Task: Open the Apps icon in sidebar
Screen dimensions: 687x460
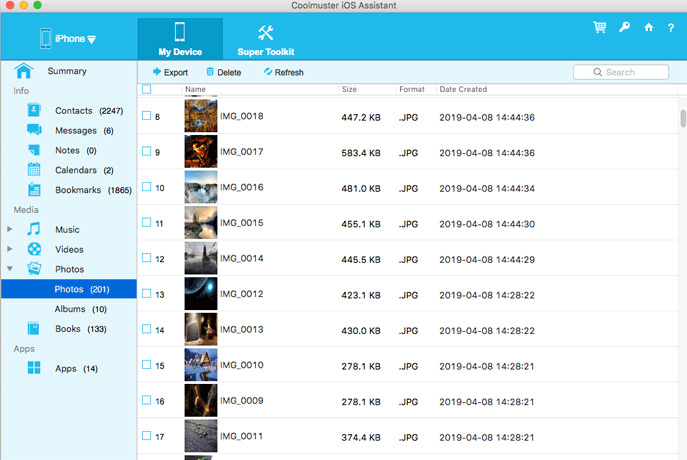Action: [x=34, y=368]
